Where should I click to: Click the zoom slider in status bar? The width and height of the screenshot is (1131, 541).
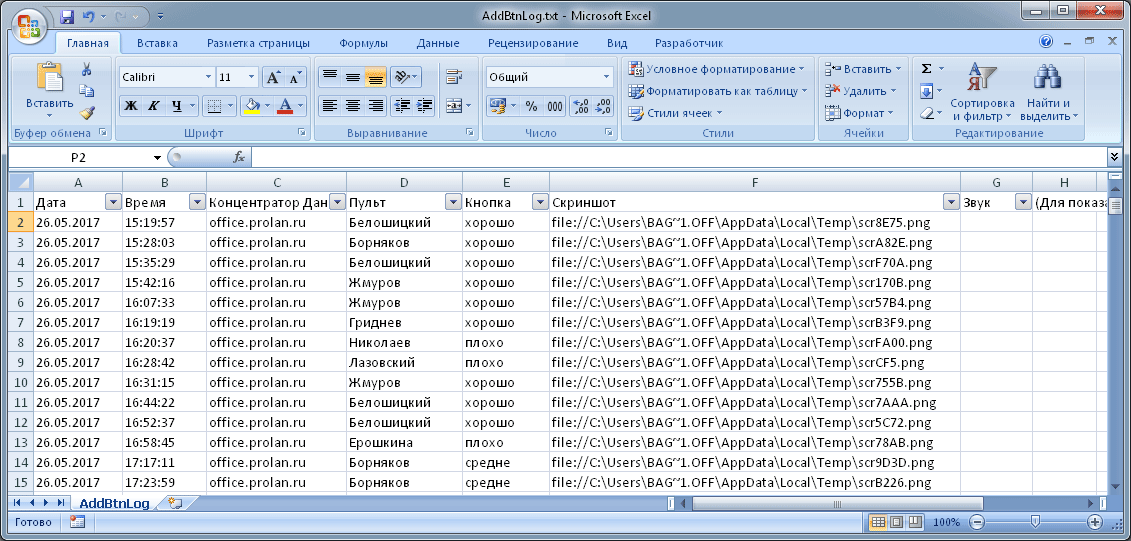pyautogui.click(x=1035, y=522)
